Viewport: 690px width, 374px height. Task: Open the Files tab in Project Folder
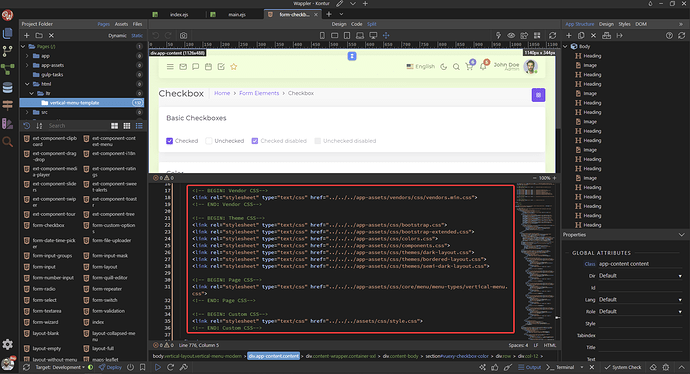pos(137,24)
